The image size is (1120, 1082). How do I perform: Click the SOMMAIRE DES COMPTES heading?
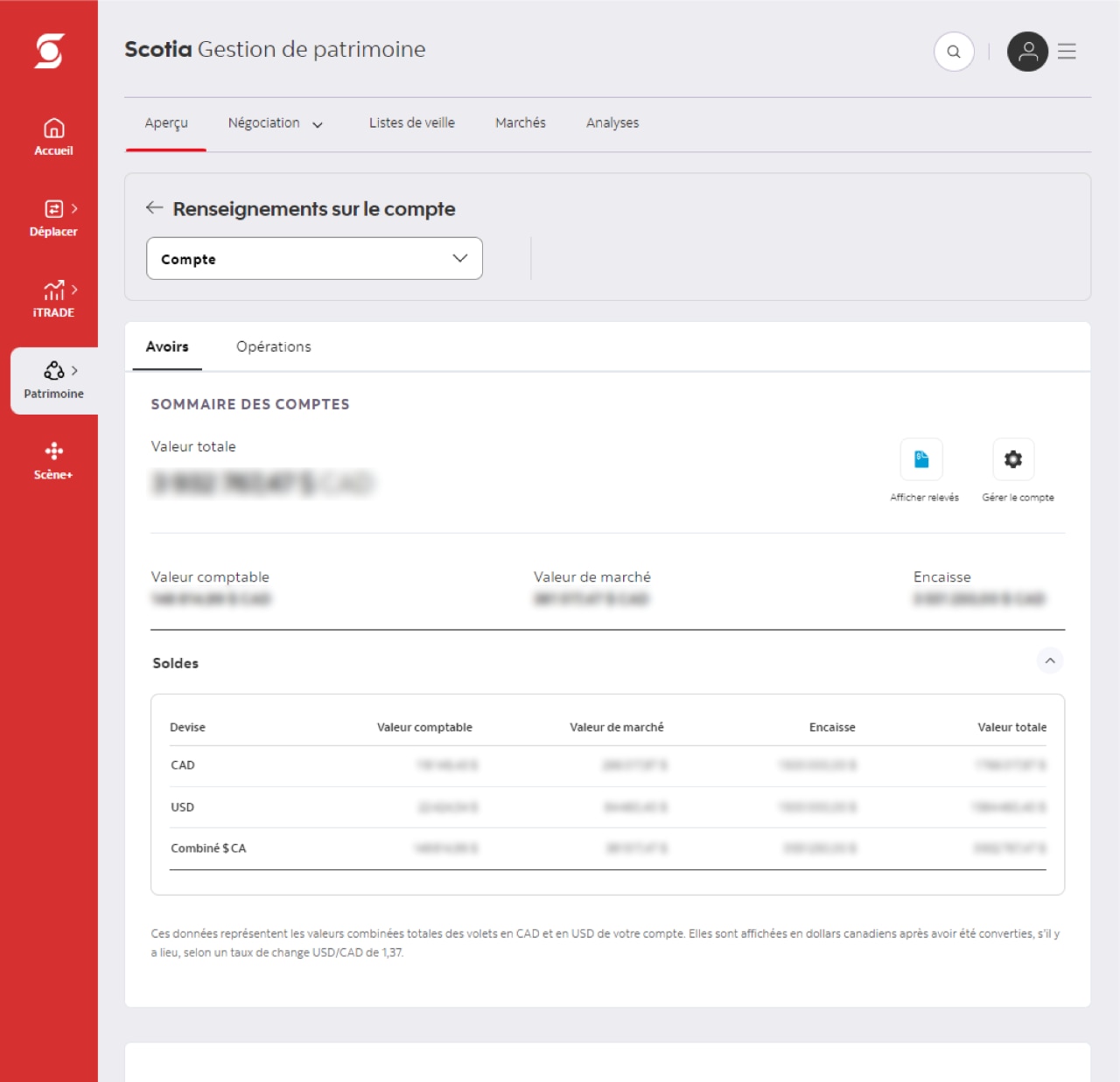point(250,404)
